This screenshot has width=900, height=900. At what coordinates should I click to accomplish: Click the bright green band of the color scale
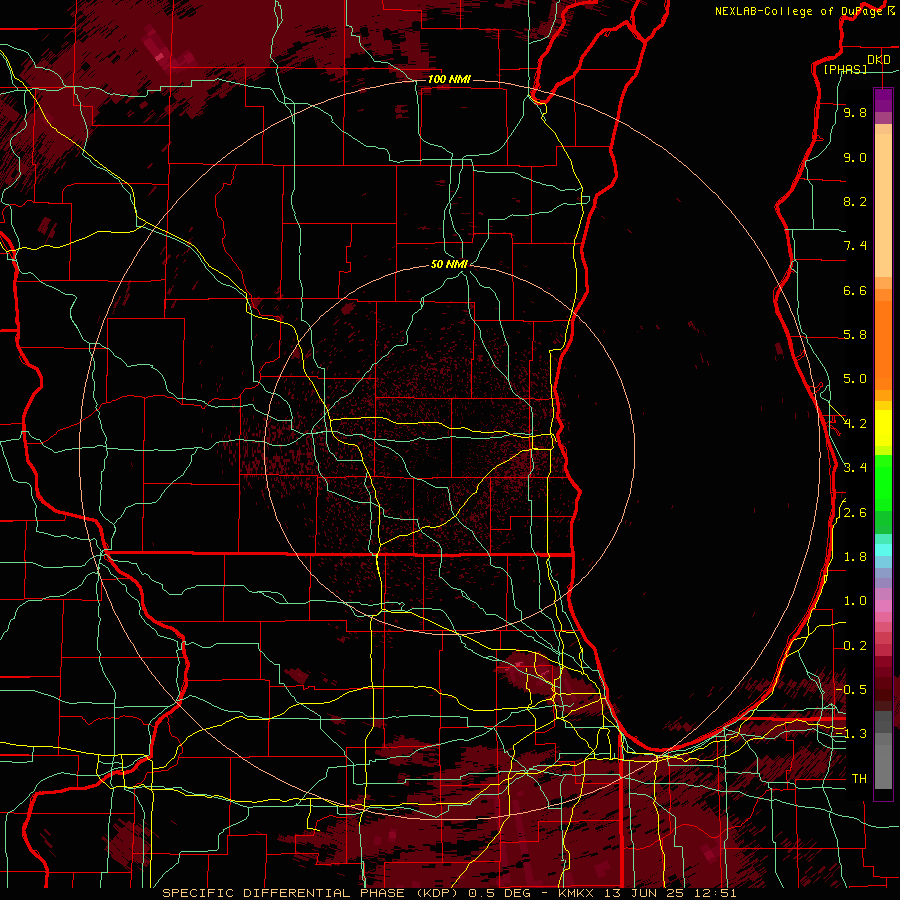883,482
